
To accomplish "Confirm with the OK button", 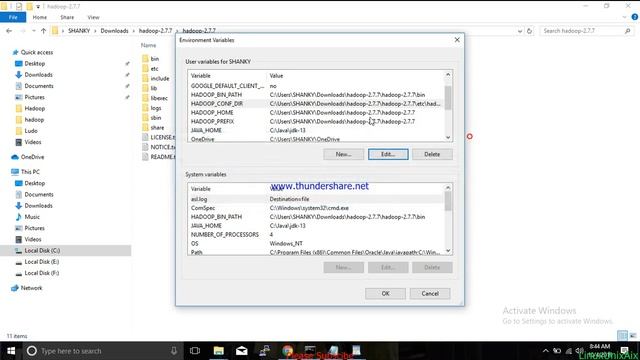I will [385, 293].
